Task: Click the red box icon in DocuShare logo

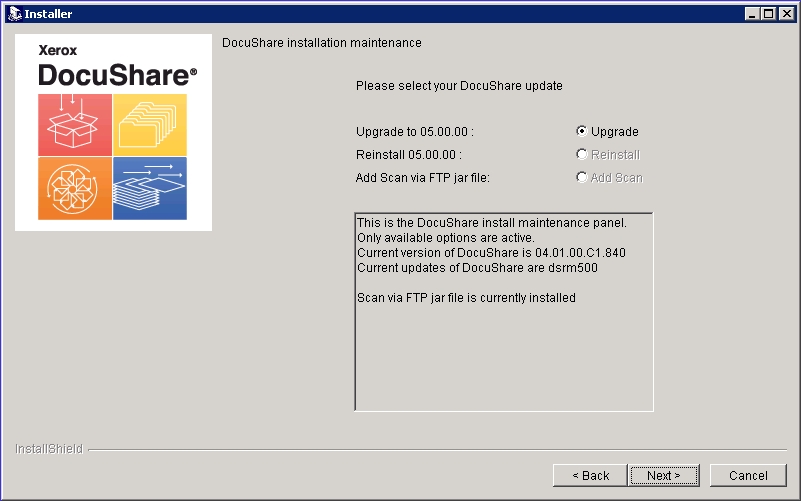Action: pos(75,125)
